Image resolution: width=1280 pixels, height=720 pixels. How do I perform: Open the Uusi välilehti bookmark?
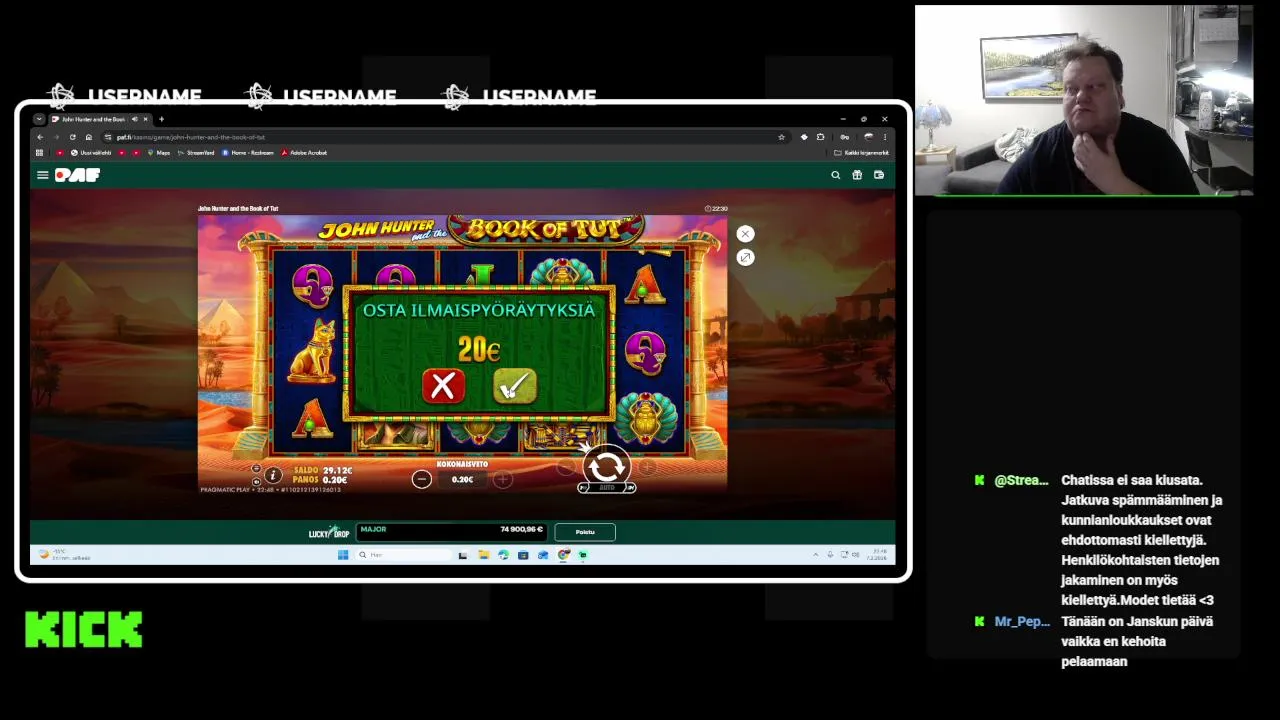pos(90,153)
